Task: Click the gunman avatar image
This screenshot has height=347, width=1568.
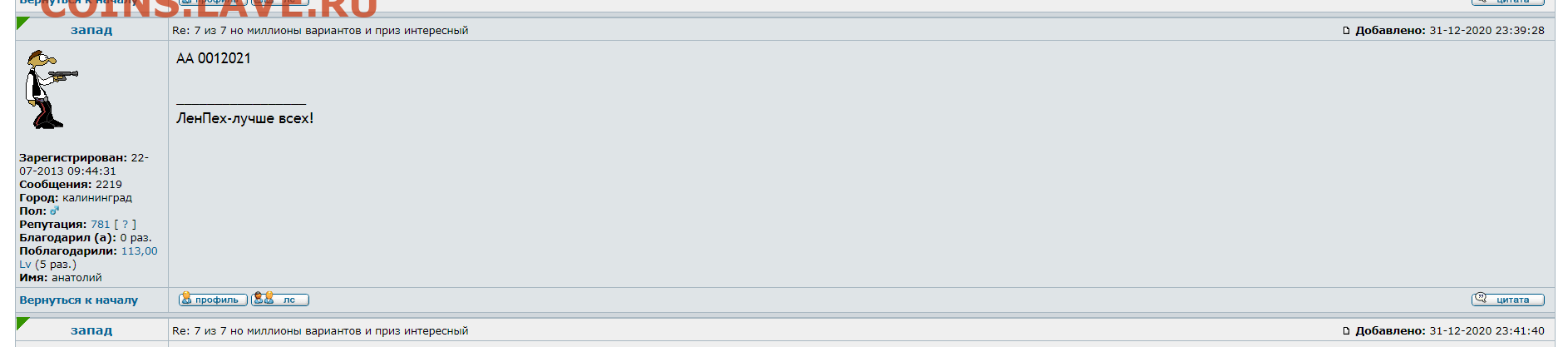Action: pos(50,89)
